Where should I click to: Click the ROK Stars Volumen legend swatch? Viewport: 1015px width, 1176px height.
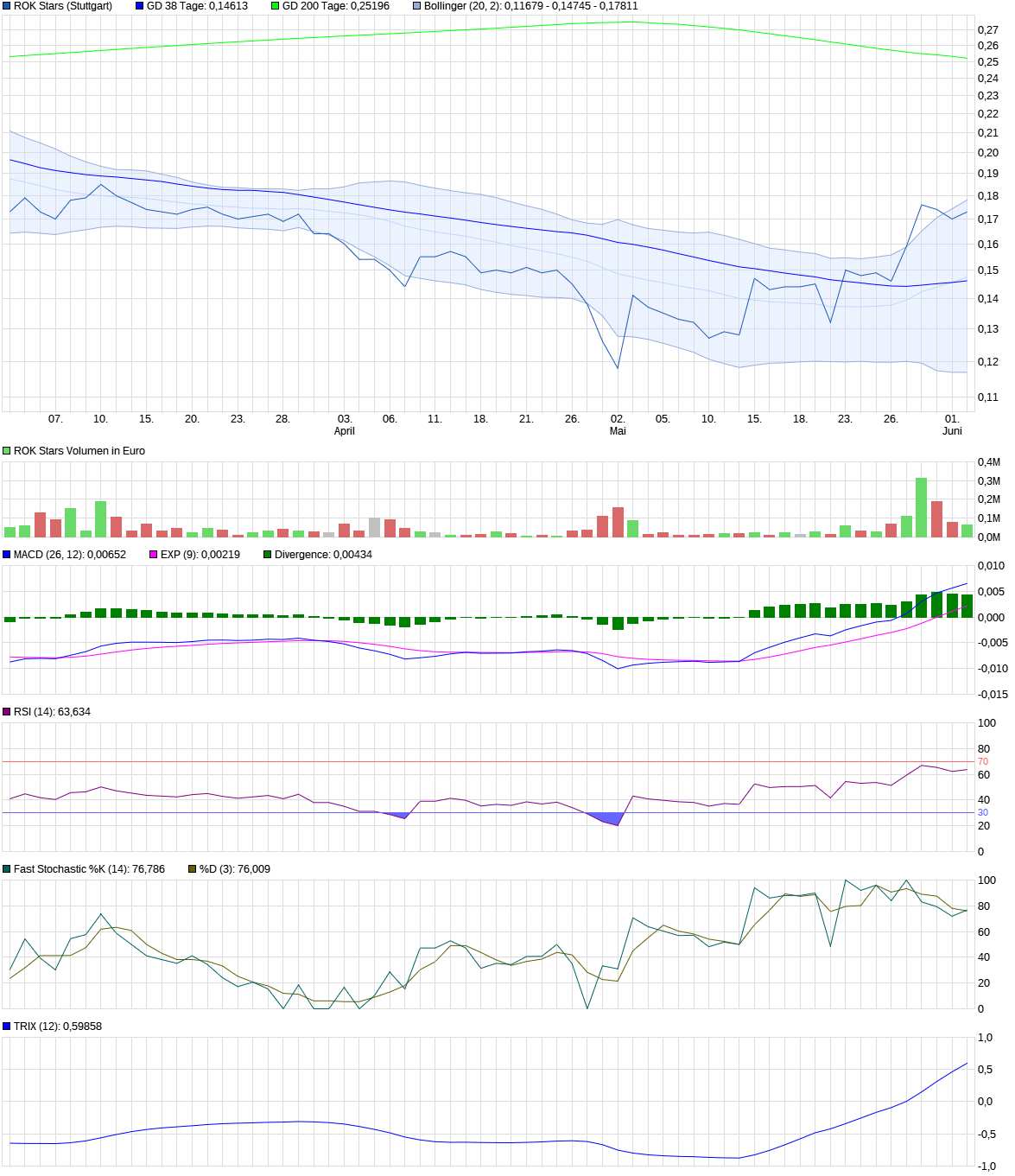point(7,451)
